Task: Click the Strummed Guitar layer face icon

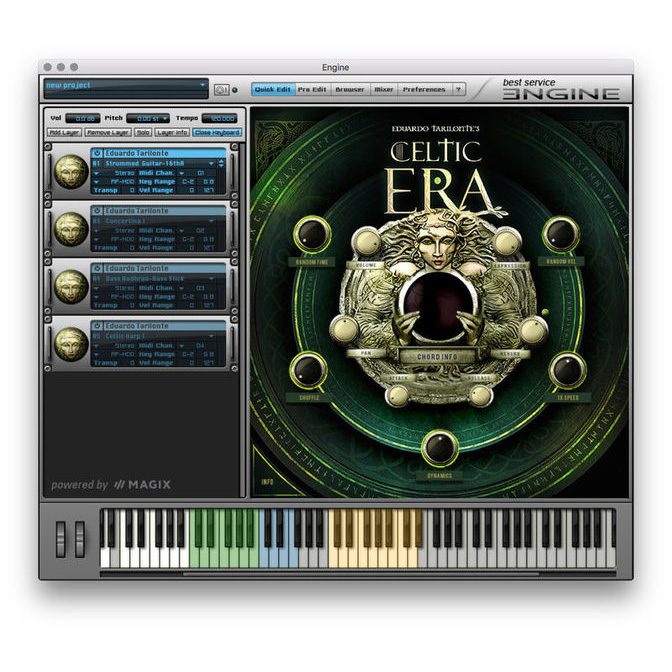Action: point(71,171)
